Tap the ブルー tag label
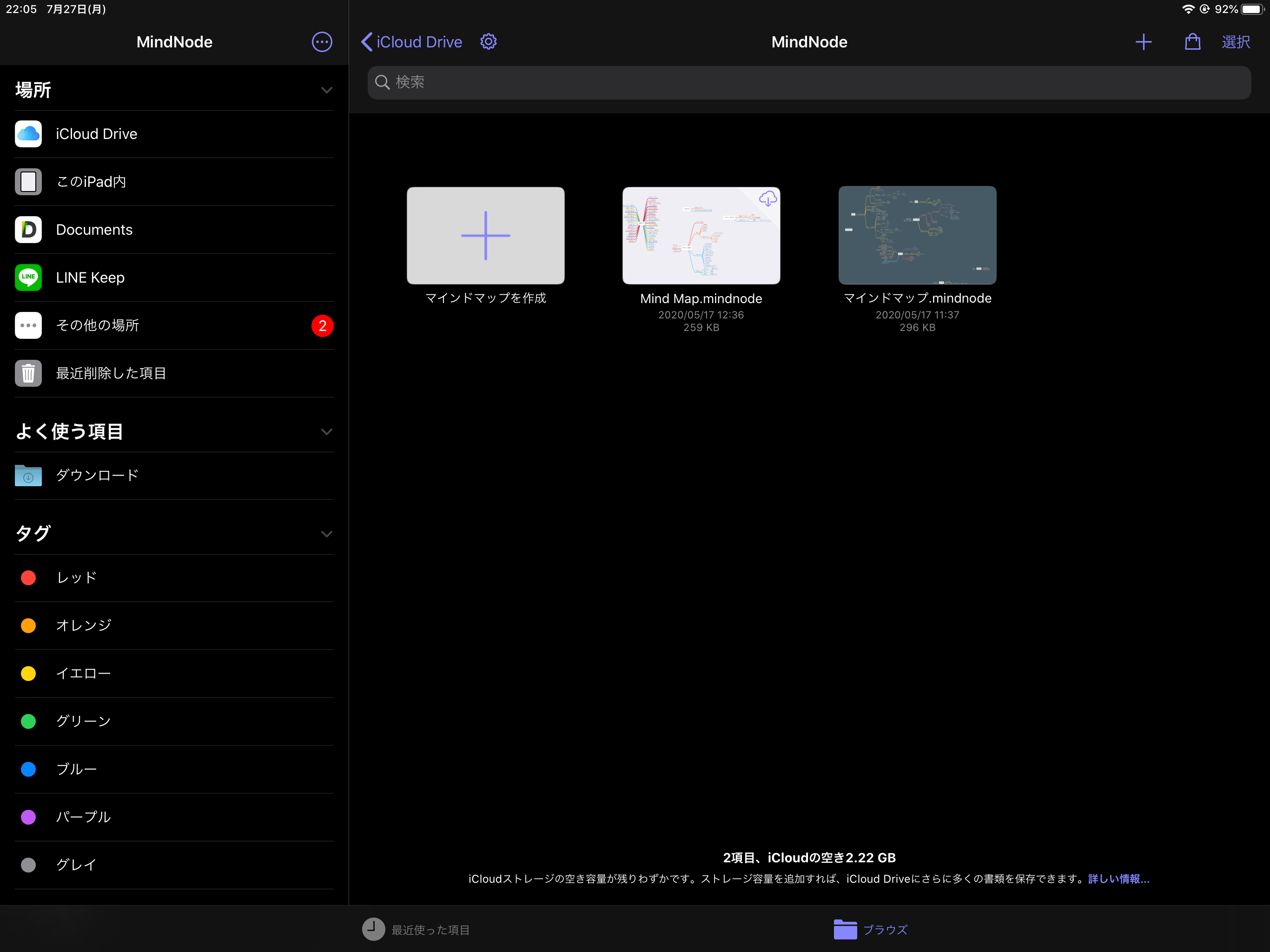The height and width of the screenshot is (952, 1270). pos(76,769)
